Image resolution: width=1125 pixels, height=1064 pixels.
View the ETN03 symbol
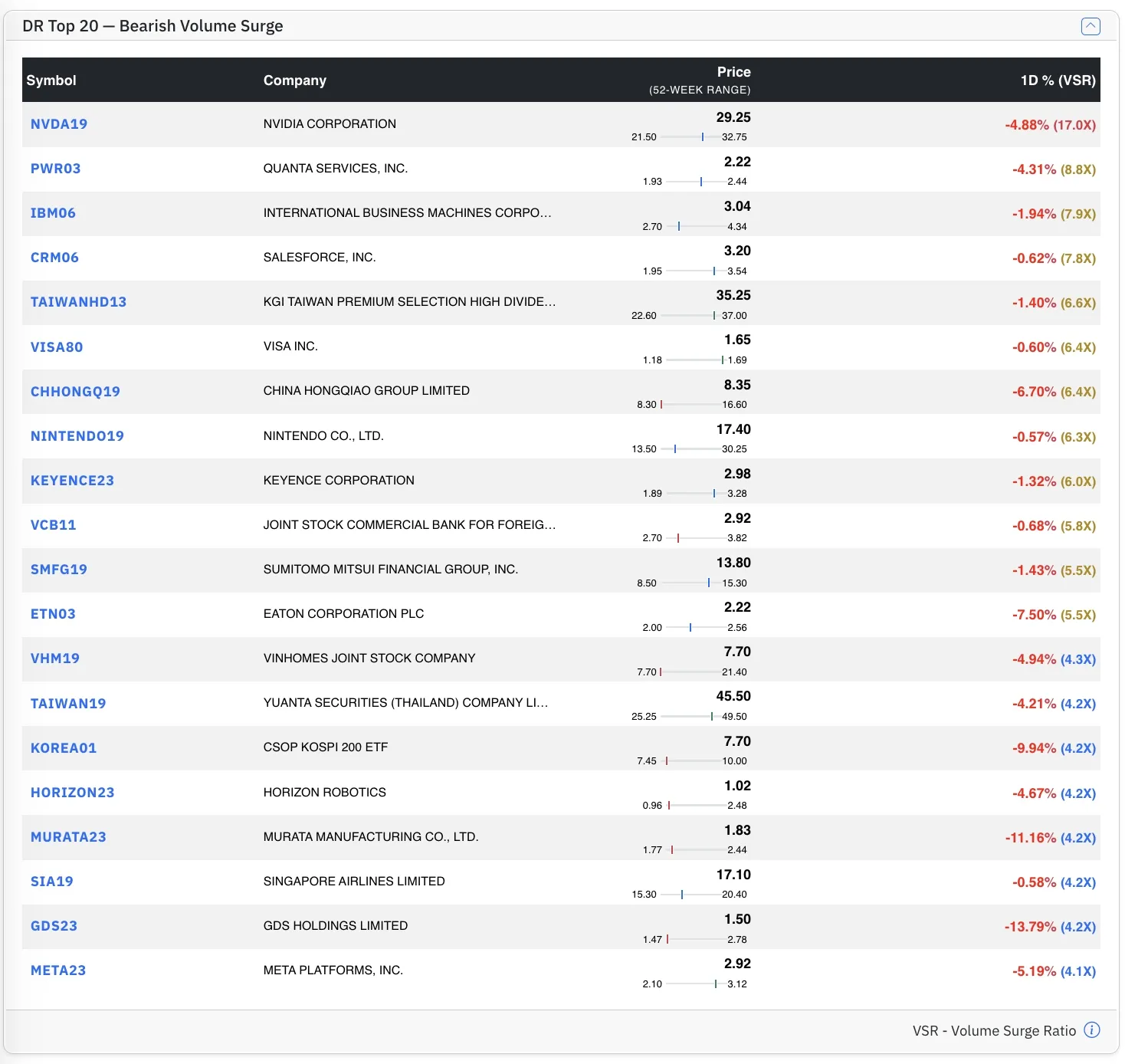(53, 614)
